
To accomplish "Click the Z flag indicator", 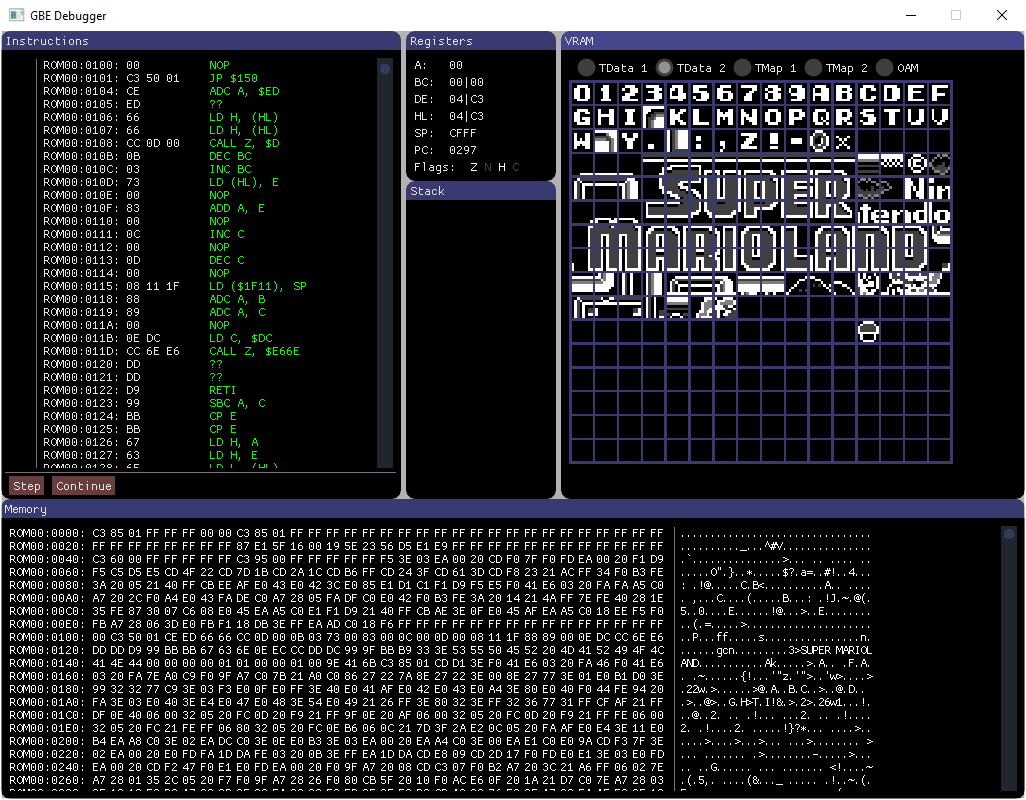I will pos(474,167).
